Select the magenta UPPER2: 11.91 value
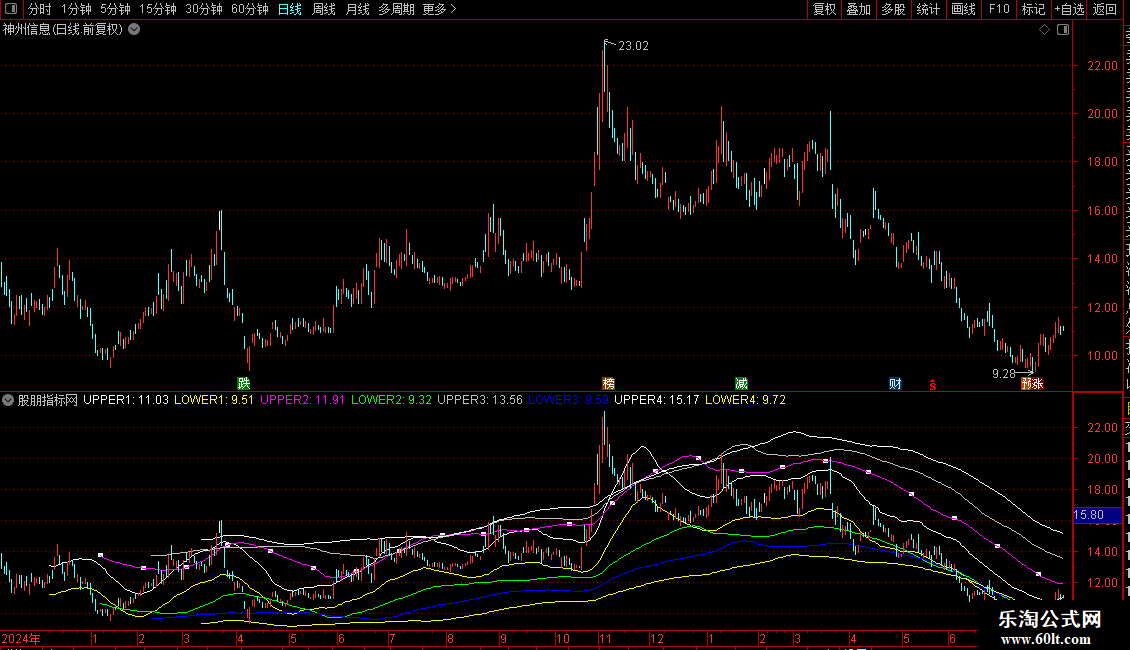 303,400
